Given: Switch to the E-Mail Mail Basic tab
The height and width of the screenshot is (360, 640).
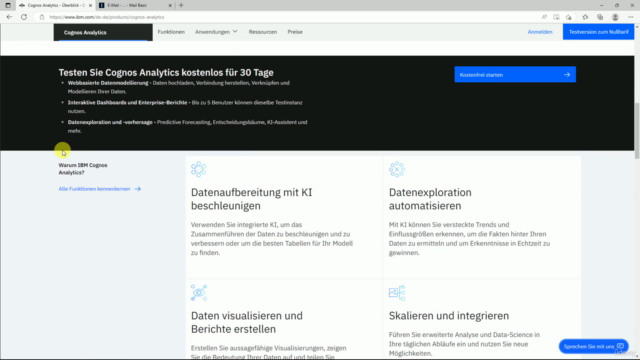Looking at the screenshot, I should pyautogui.click(x=136, y=5).
